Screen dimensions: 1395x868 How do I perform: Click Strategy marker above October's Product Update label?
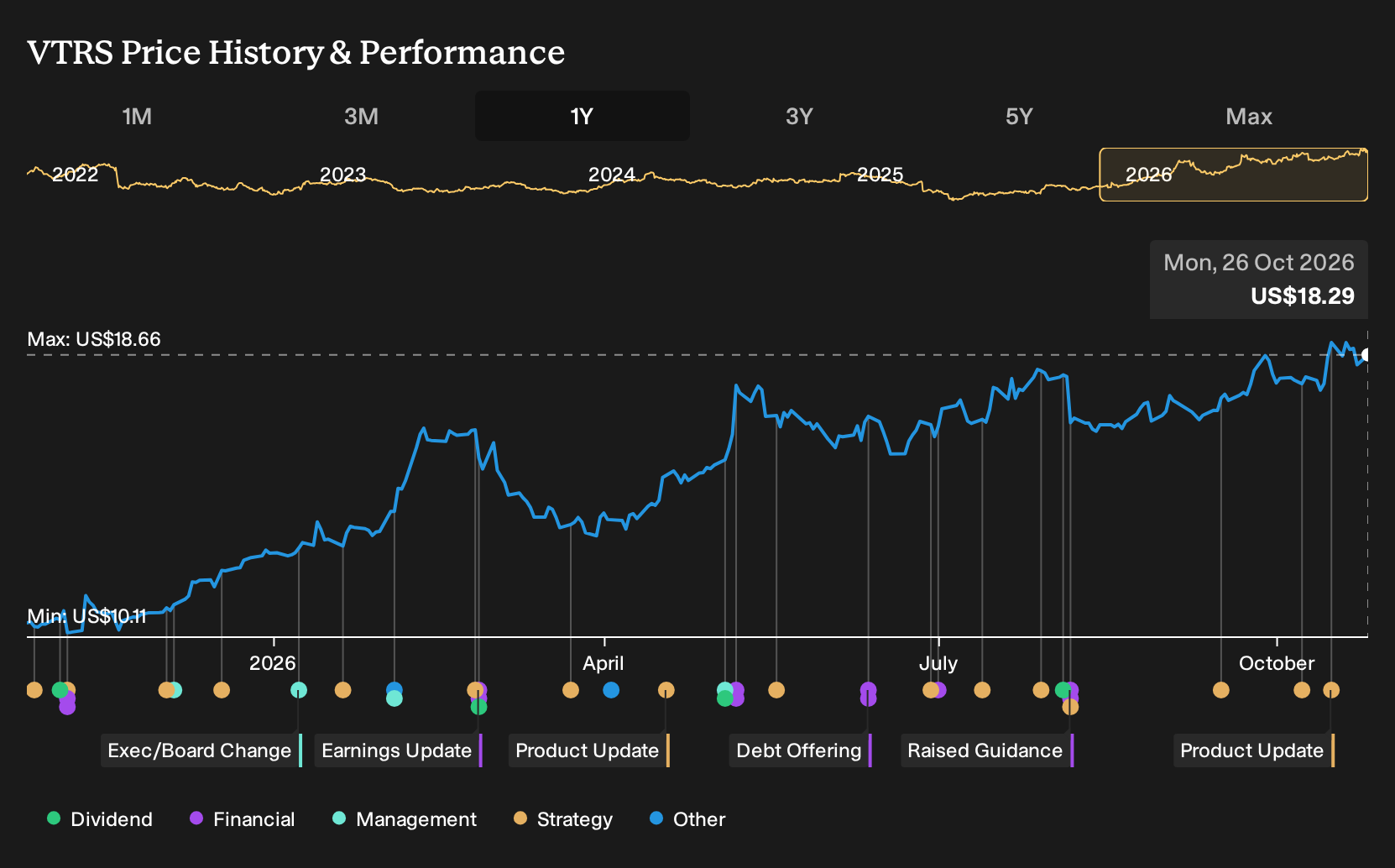tap(1331, 690)
